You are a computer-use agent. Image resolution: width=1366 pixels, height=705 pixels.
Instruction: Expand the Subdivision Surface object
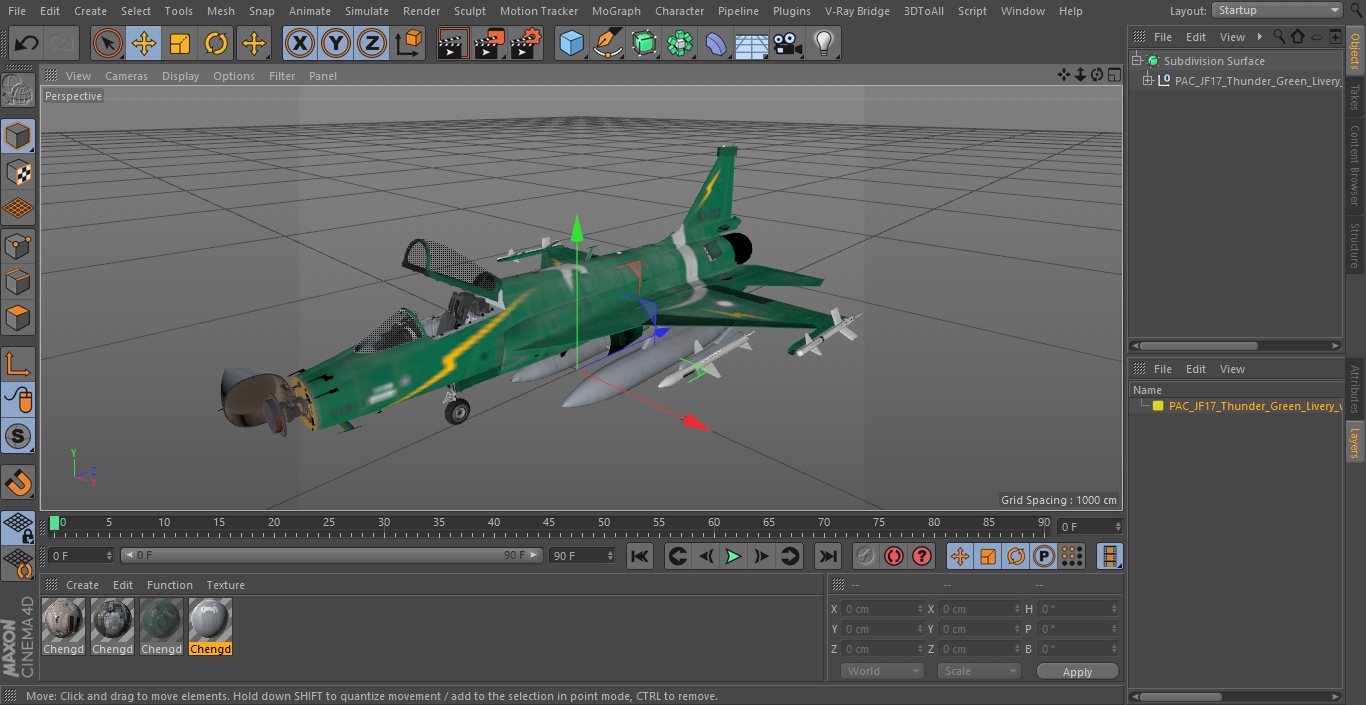point(1137,61)
